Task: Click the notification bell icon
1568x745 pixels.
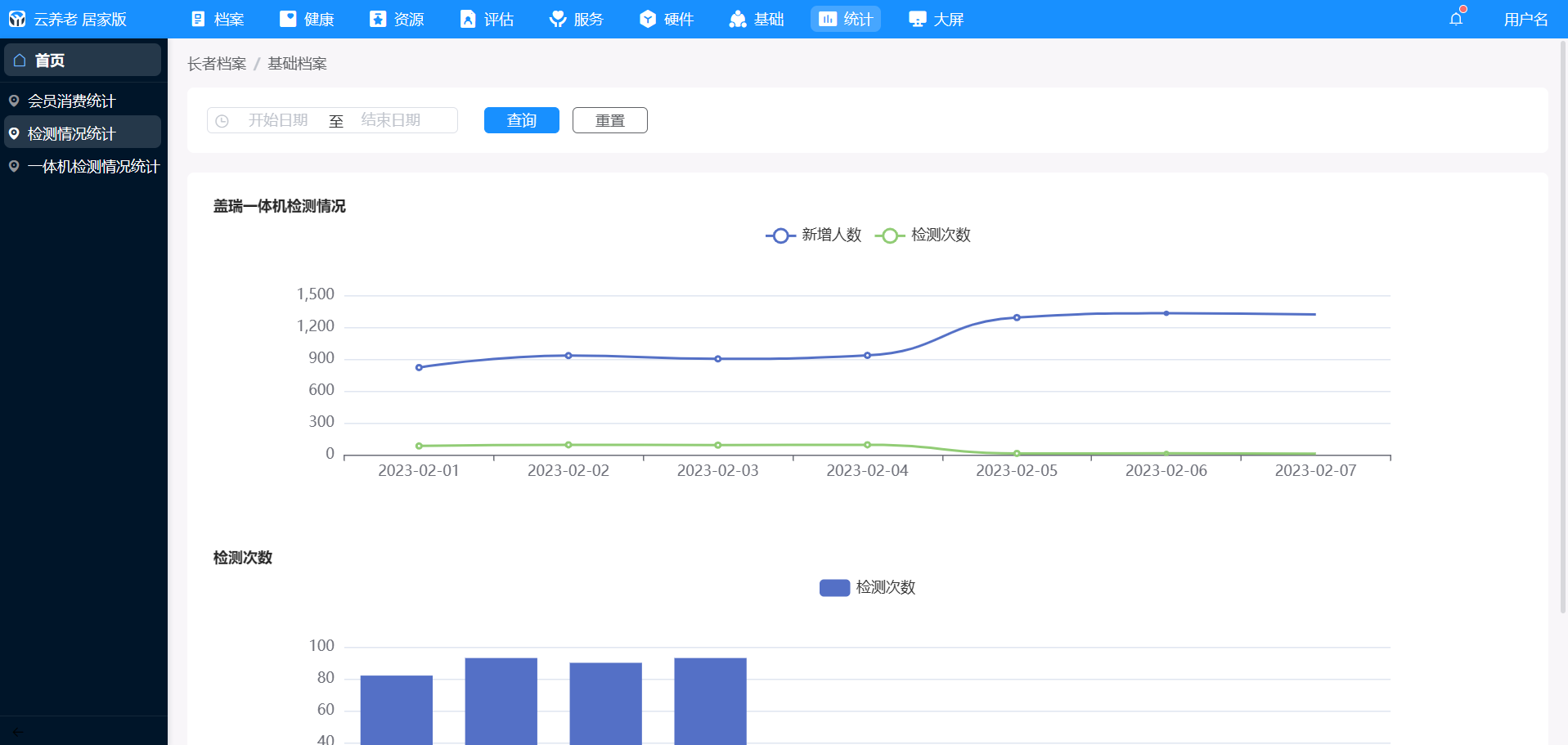Action: click(x=1456, y=19)
